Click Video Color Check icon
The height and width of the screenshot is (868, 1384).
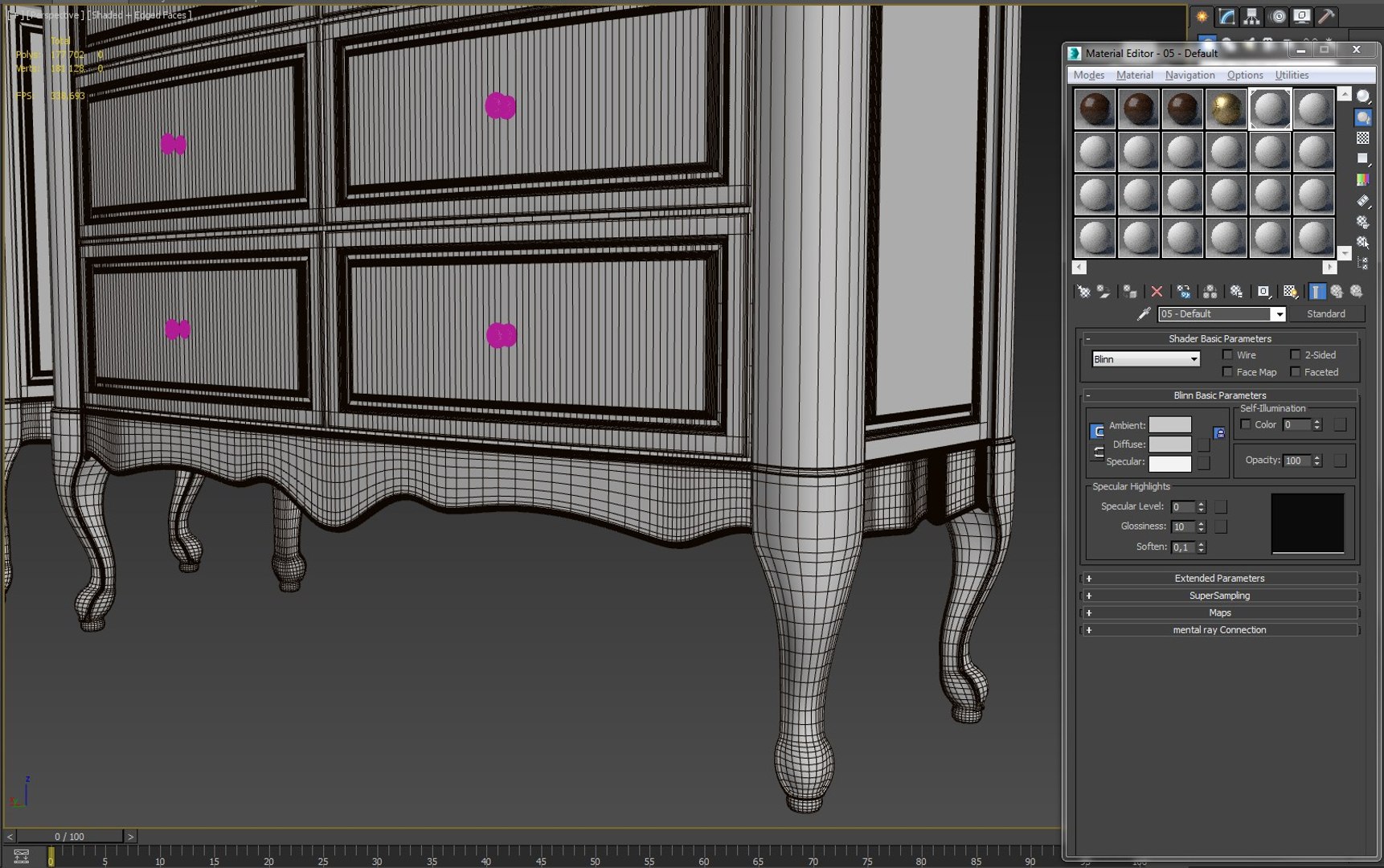pyautogui.click(x=1363, y=180)
